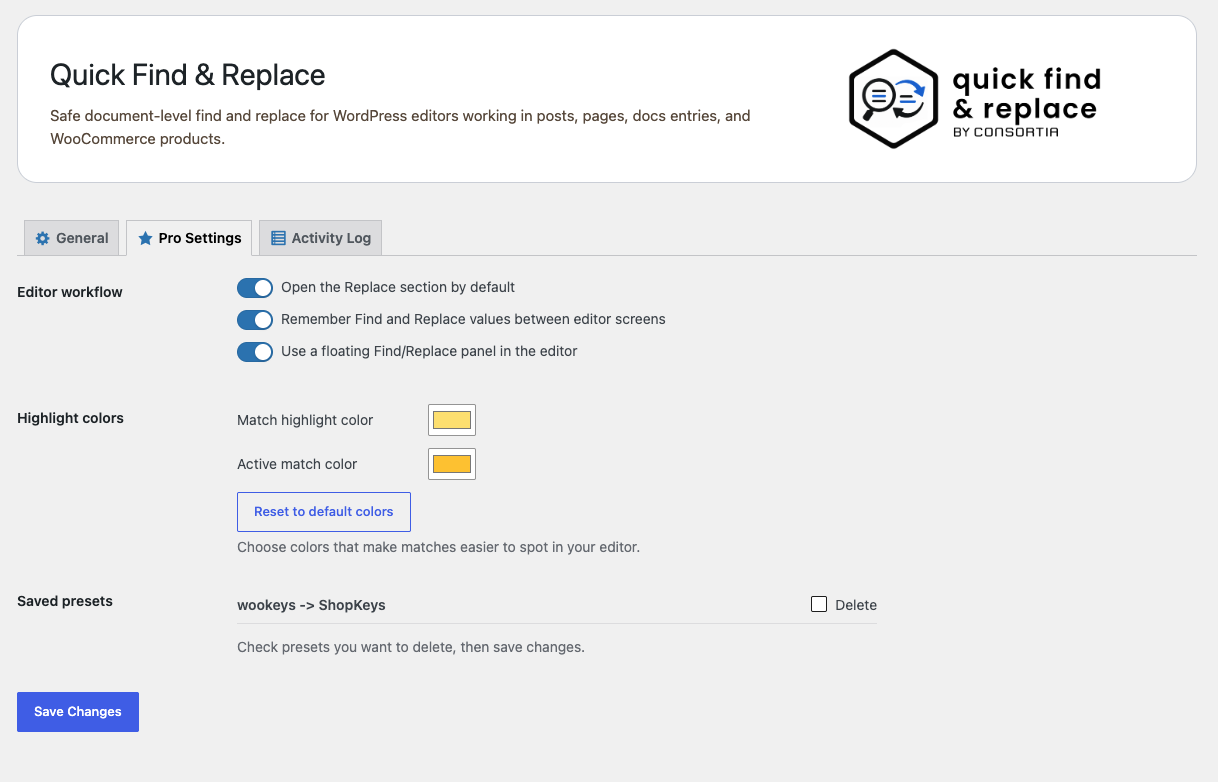1218x782 pixels.
Task: Click the 'Safe document-level find and replace' description
Action: (x=400, y=127)
